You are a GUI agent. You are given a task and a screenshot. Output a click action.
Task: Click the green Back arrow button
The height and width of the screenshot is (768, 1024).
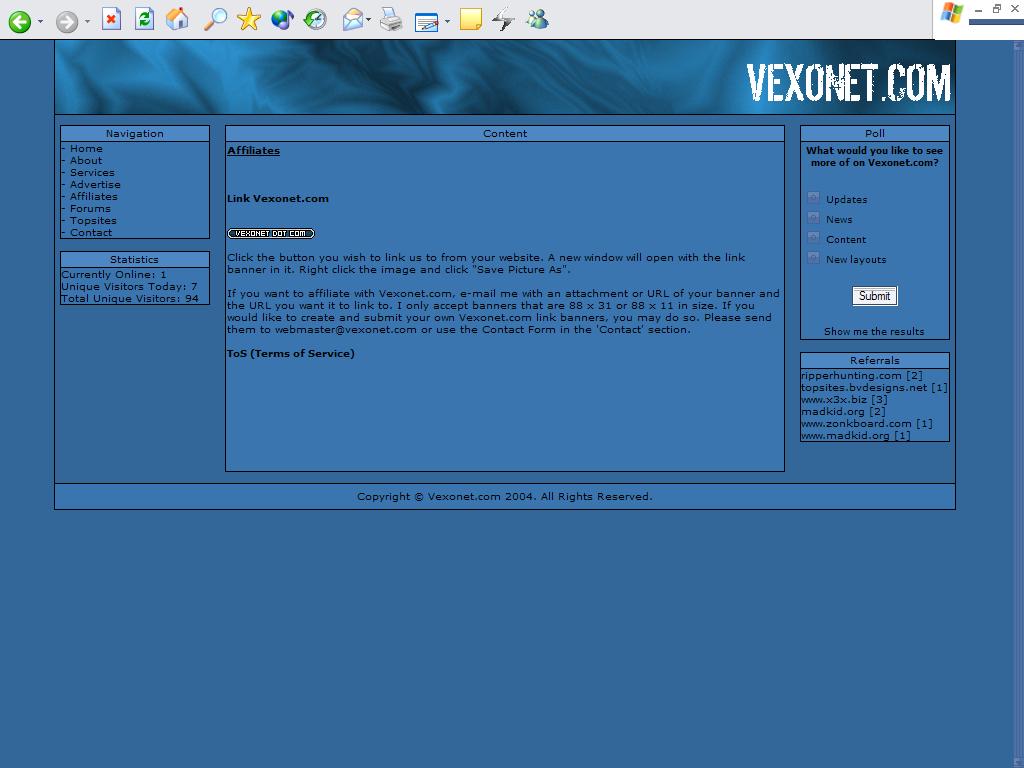[19, 21]
